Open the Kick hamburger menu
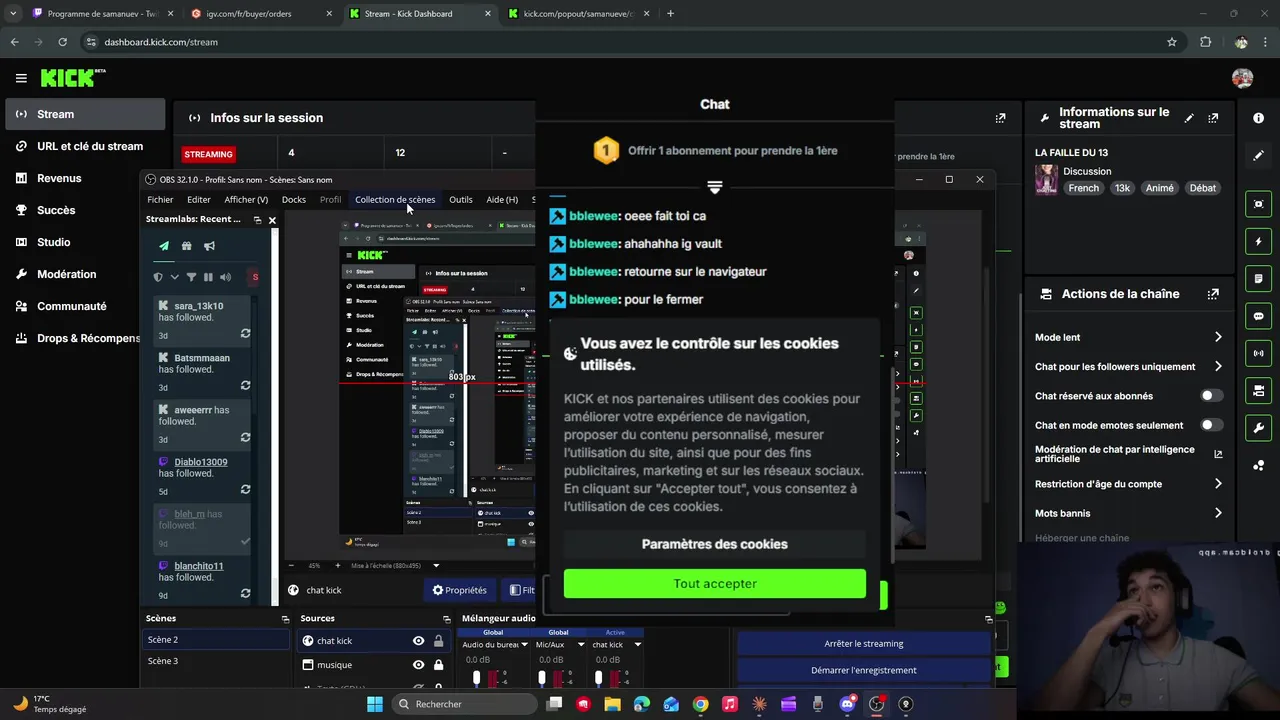 21,78
